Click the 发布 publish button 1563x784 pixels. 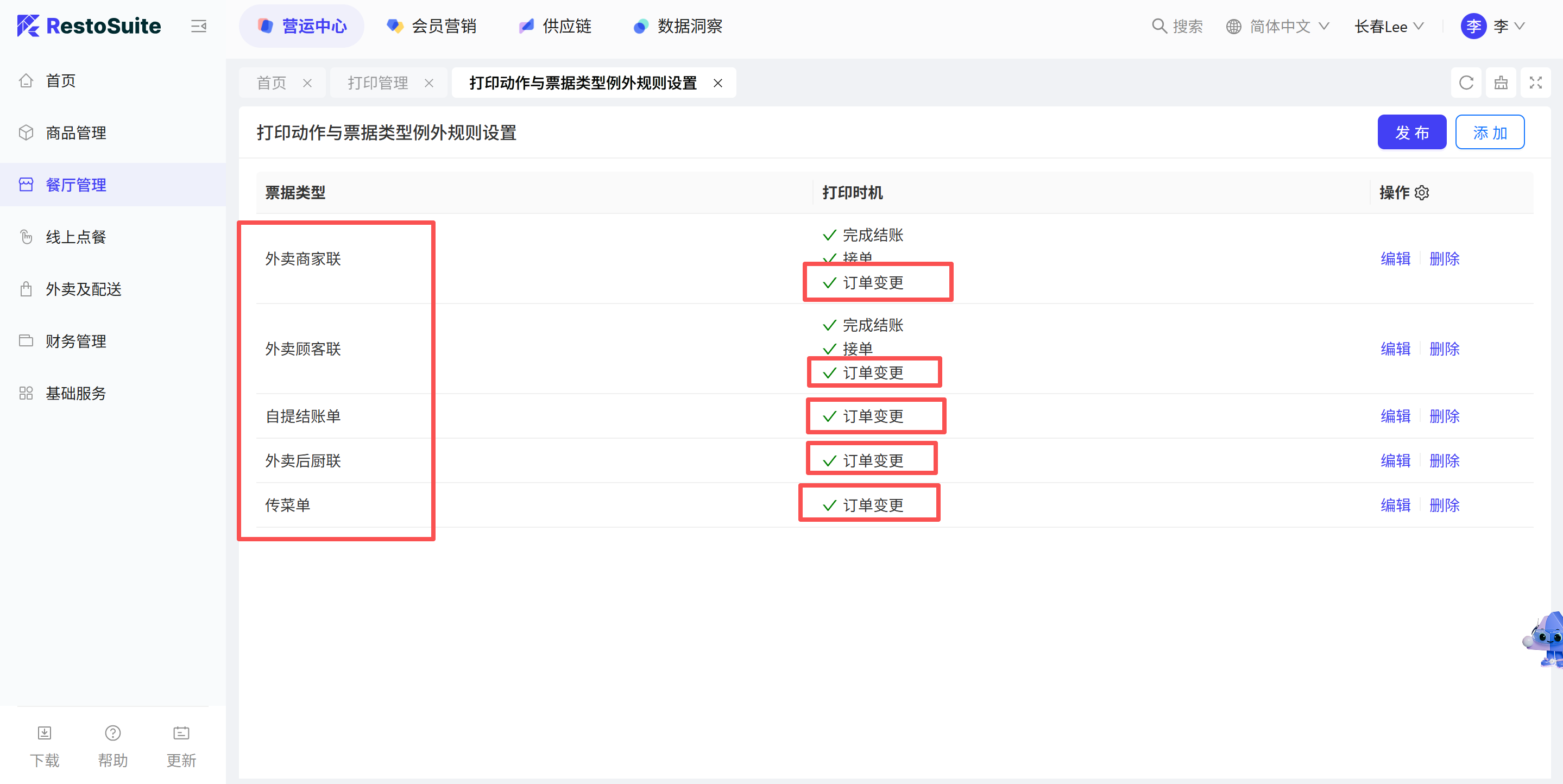(1411, 132)
